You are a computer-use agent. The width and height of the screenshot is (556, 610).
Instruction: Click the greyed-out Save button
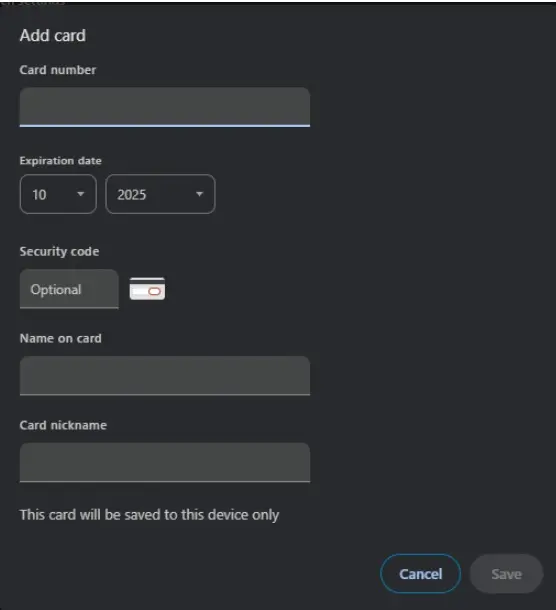click(506, 574)
